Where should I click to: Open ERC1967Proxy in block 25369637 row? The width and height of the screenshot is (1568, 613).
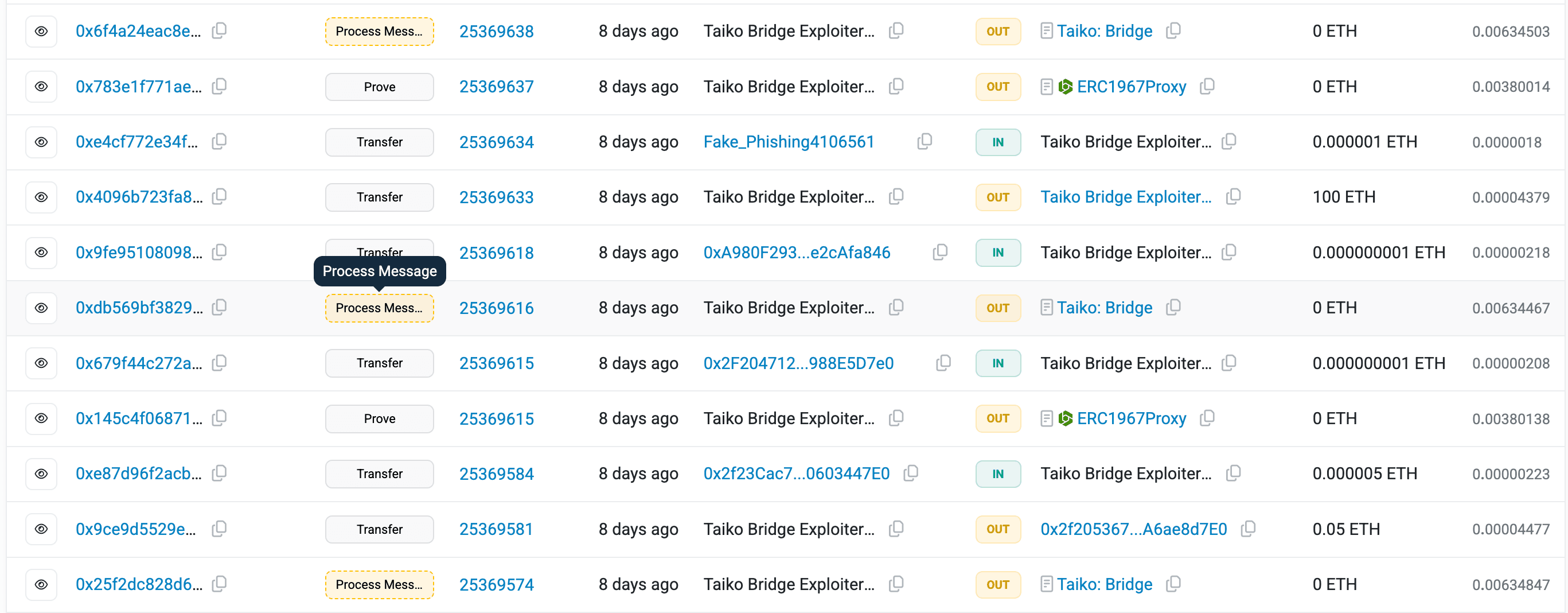[x=1132, y=87]
